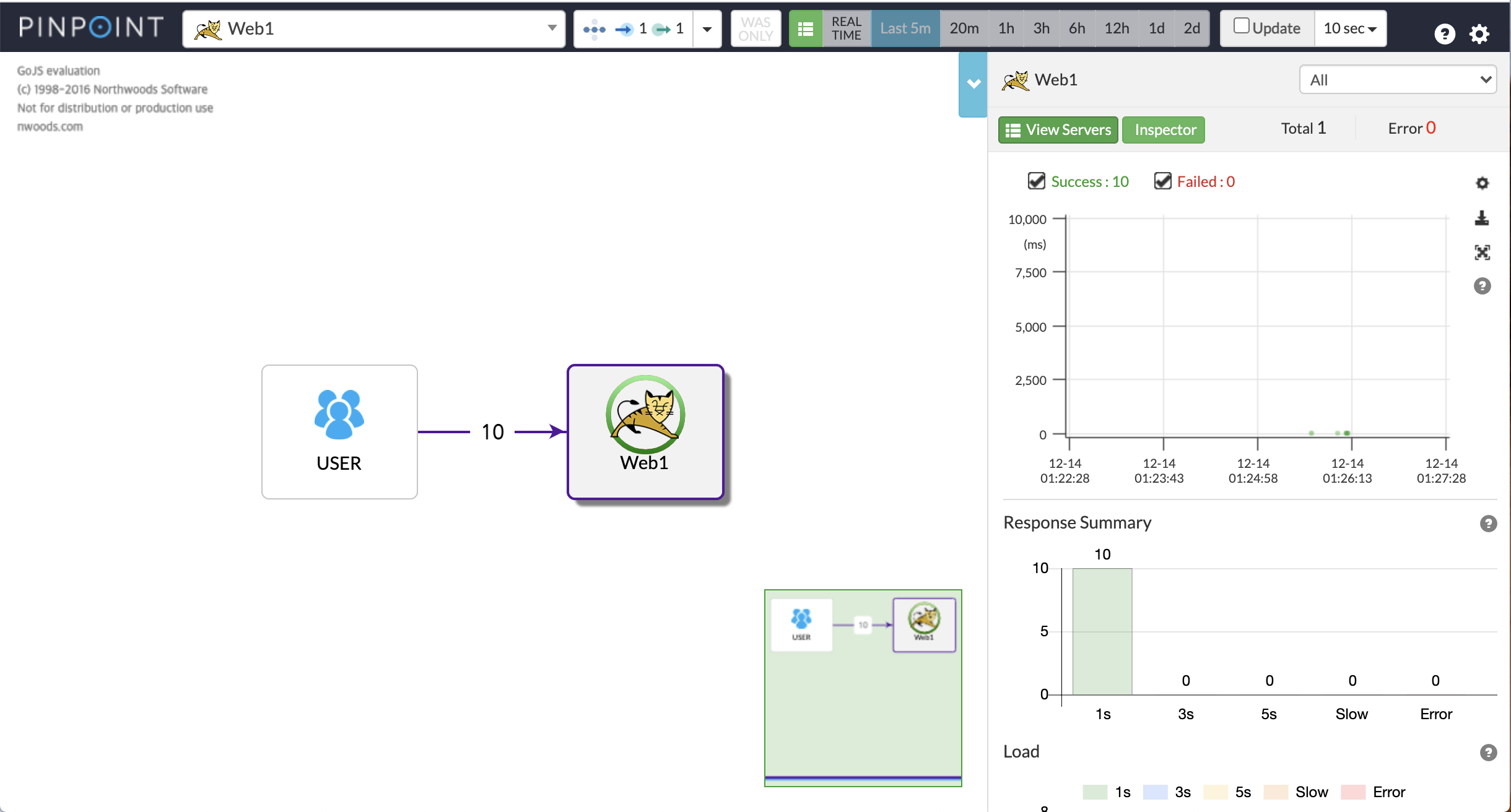Select the Web1 Tomcat node
Image resolution: width=1511 pixels, height=812 pixels.
(x=645, y=431)
